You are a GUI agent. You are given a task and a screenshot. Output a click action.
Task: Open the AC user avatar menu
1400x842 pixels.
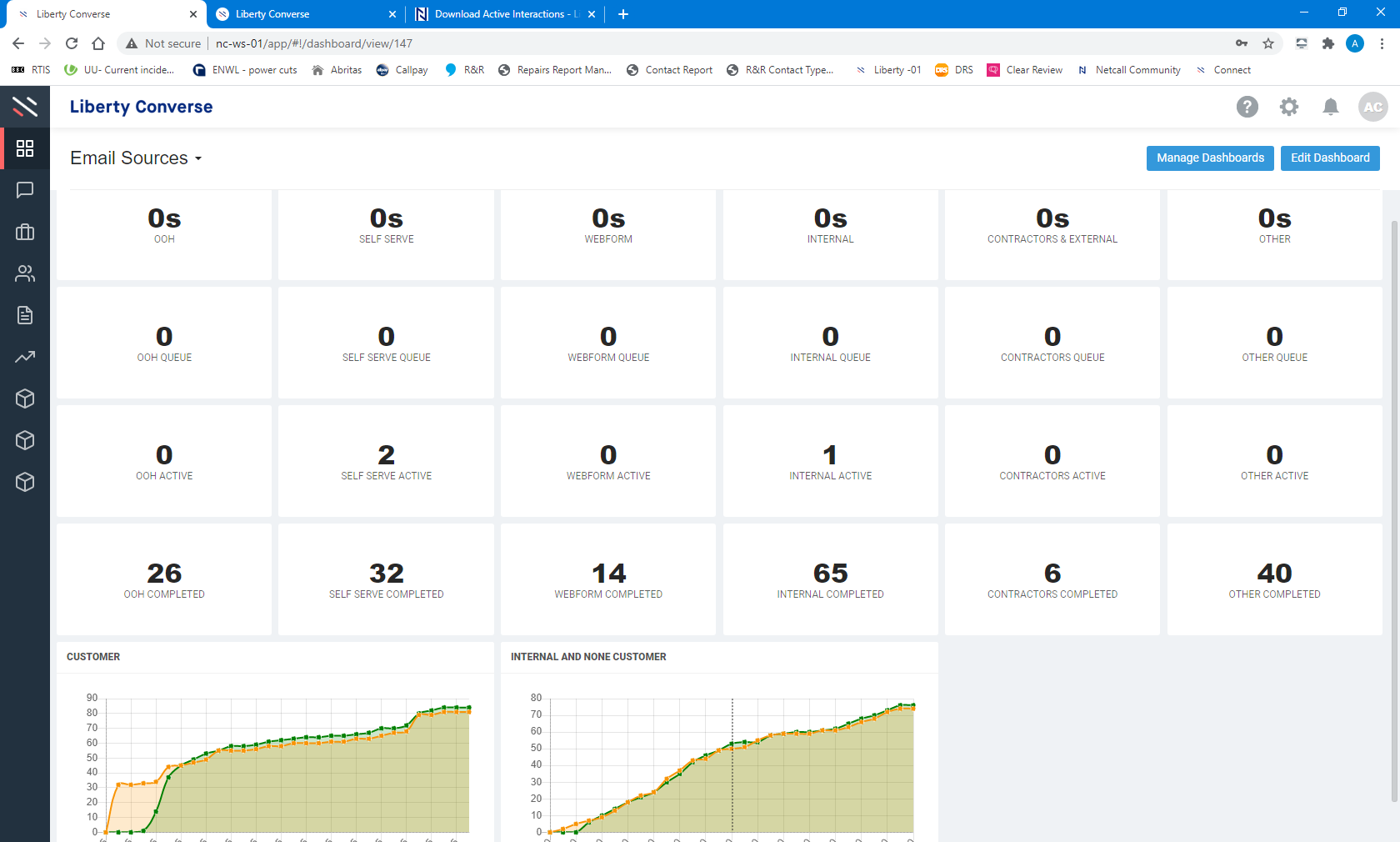[x=1373, y=107]
